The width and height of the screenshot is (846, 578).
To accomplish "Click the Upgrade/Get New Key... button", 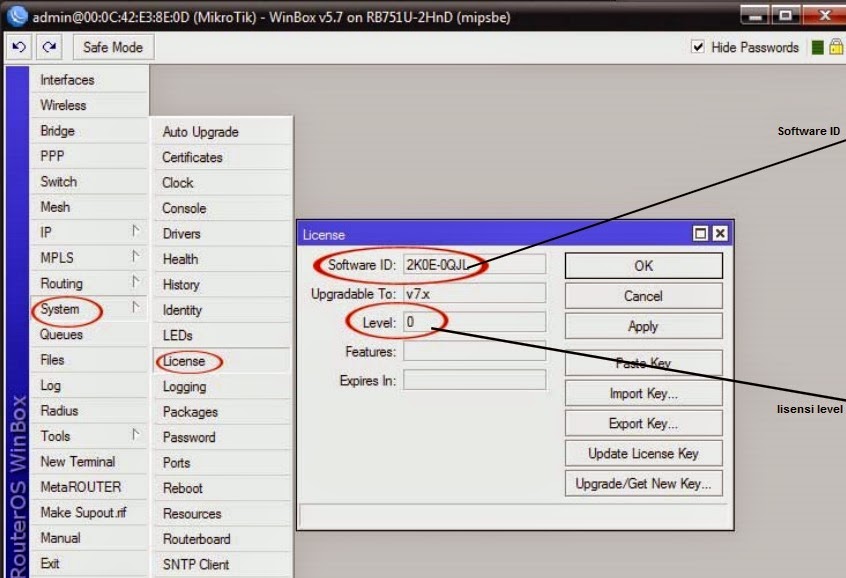I will [643, 484].
